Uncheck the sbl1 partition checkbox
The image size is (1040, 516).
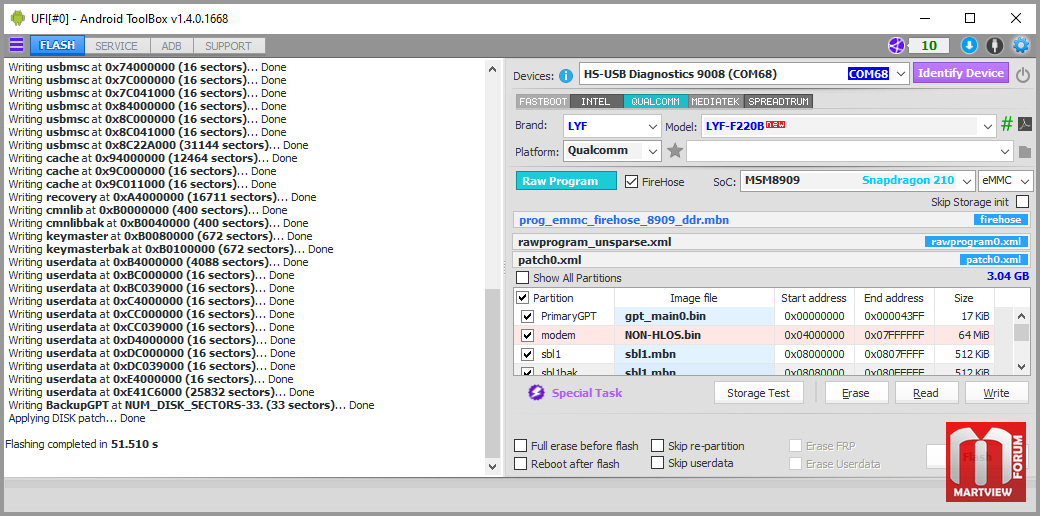527,354
